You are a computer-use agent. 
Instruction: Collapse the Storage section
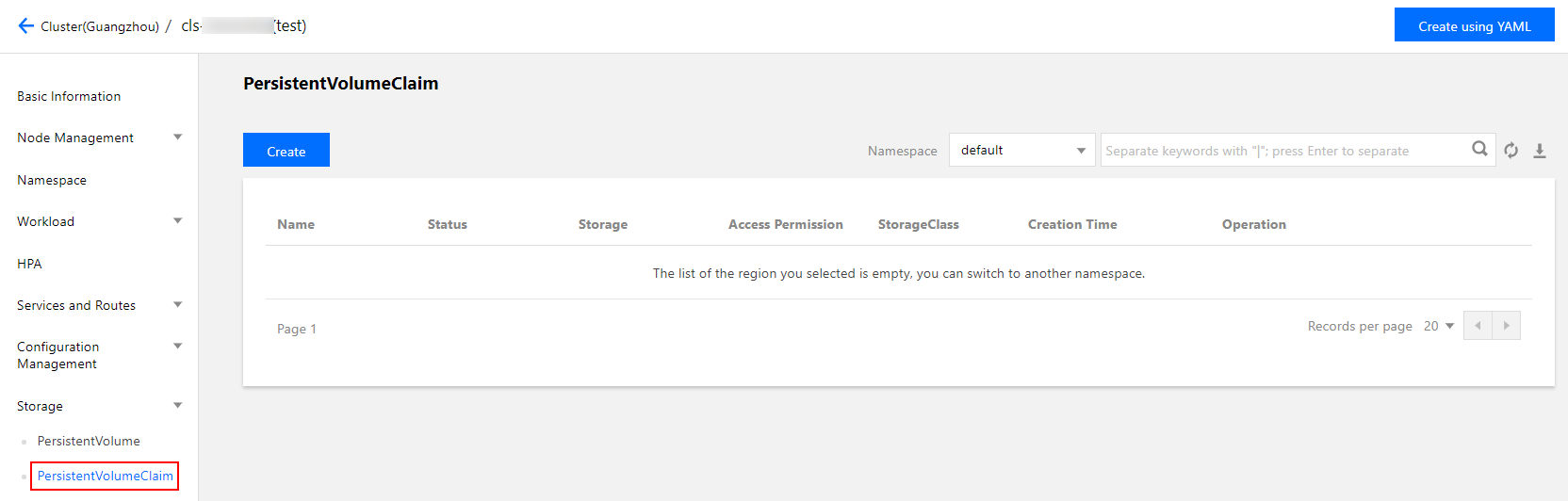click(177, 406)
